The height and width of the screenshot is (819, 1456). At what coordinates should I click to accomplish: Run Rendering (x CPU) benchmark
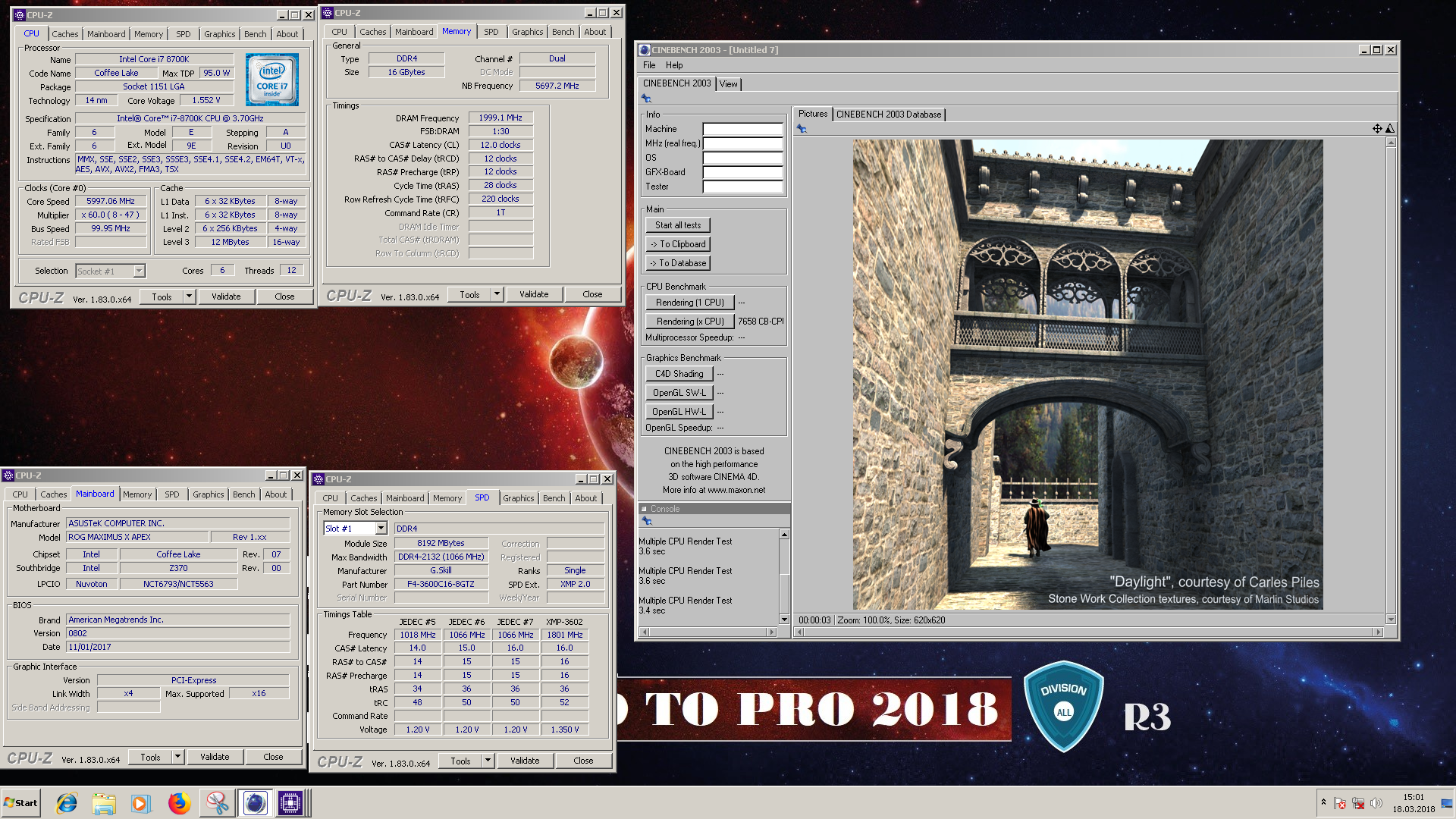[x=690, y=322]
